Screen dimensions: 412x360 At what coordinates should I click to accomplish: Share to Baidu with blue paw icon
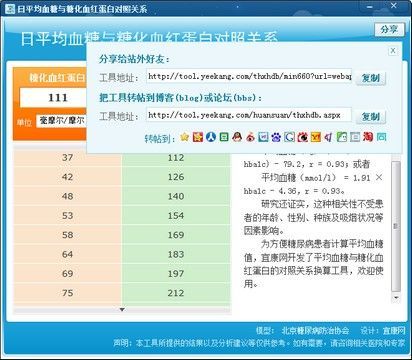276,137
